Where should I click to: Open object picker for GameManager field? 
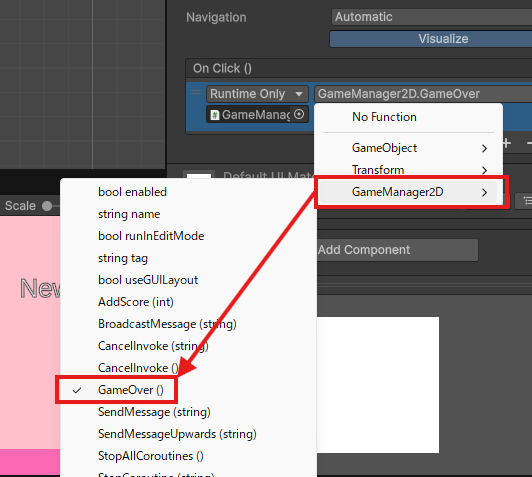point(299,114)
